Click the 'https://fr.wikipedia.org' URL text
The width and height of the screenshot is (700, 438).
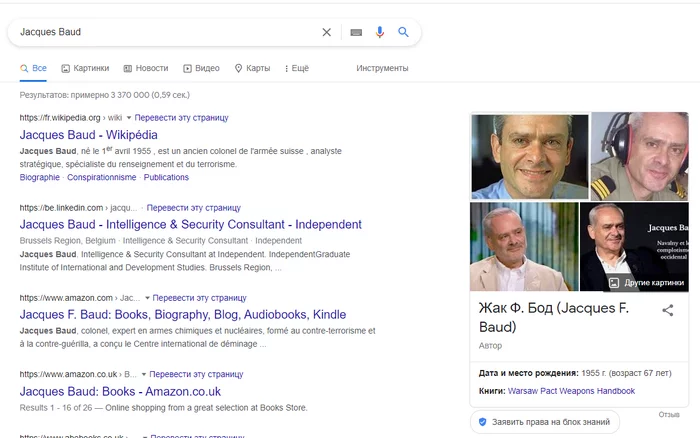[x=60, y=118]
